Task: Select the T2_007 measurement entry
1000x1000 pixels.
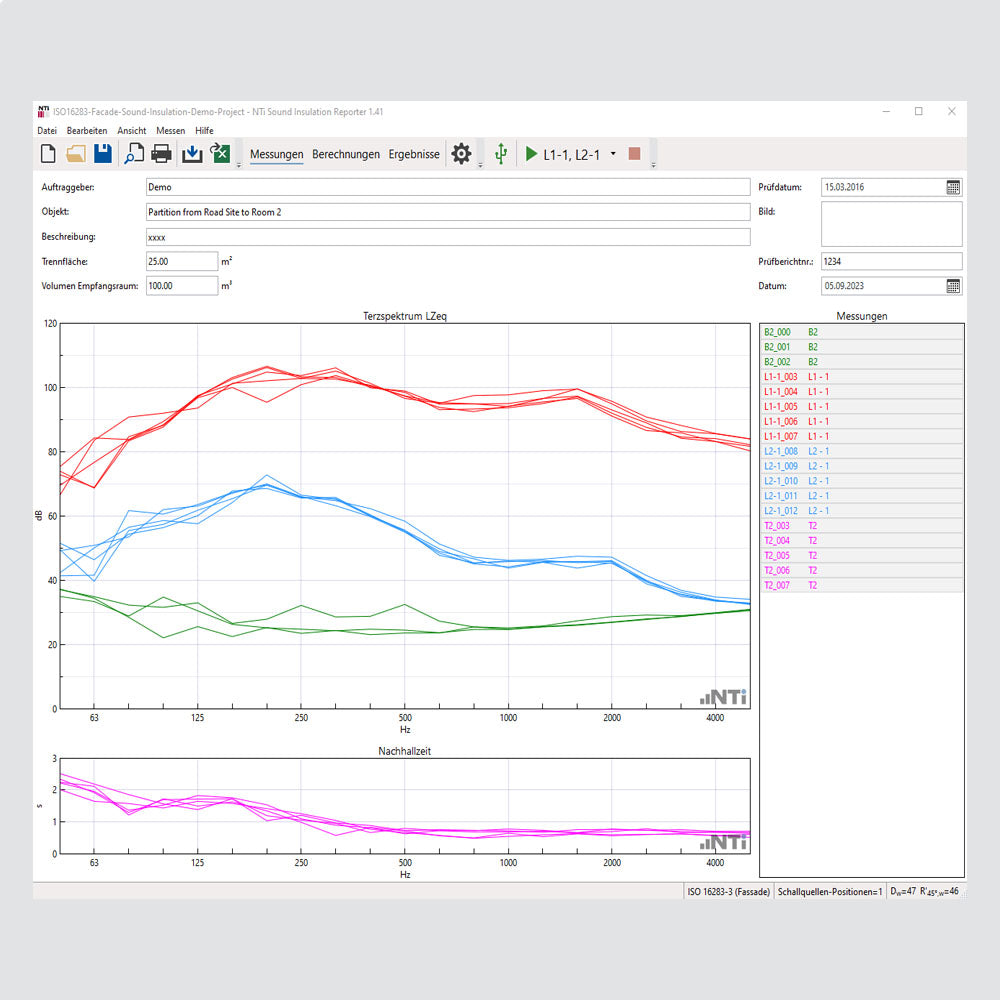Action: point(777,585)
